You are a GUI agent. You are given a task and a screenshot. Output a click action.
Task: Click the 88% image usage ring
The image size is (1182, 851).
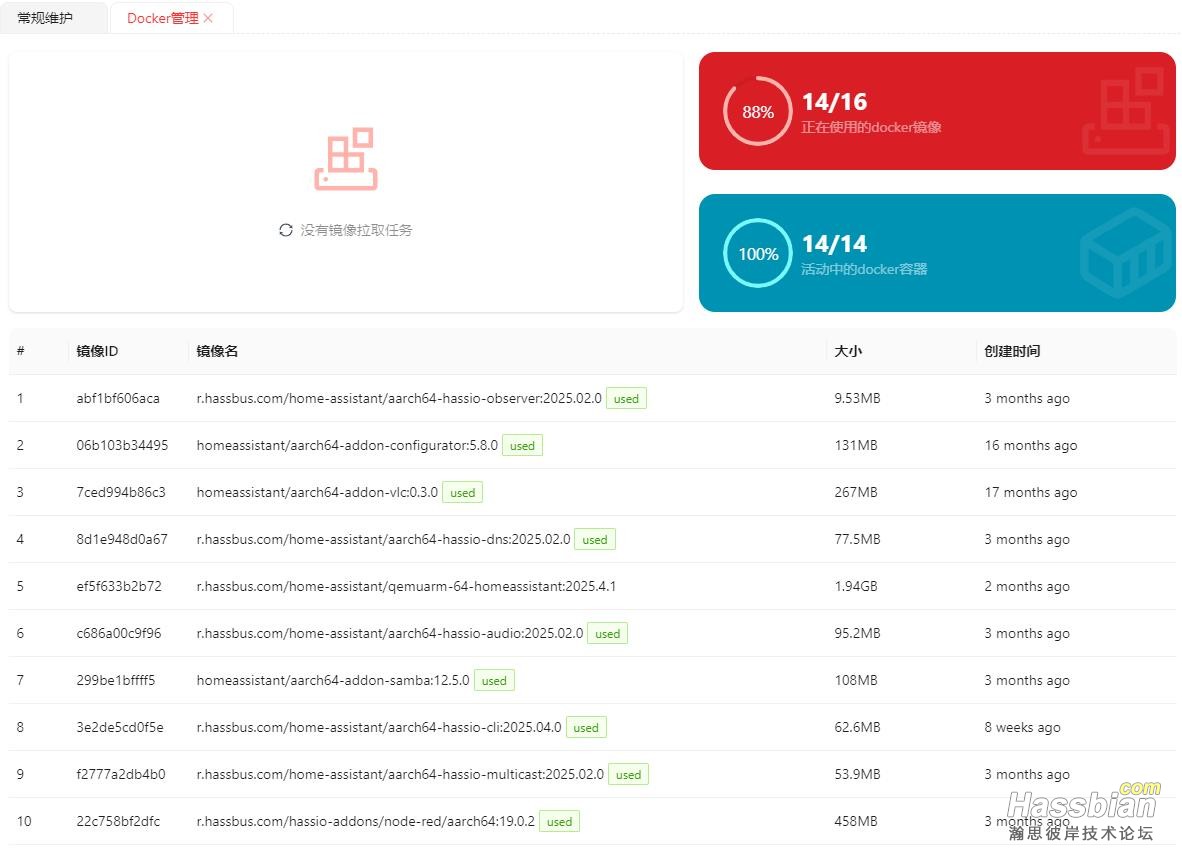click(x=758, y=112)
